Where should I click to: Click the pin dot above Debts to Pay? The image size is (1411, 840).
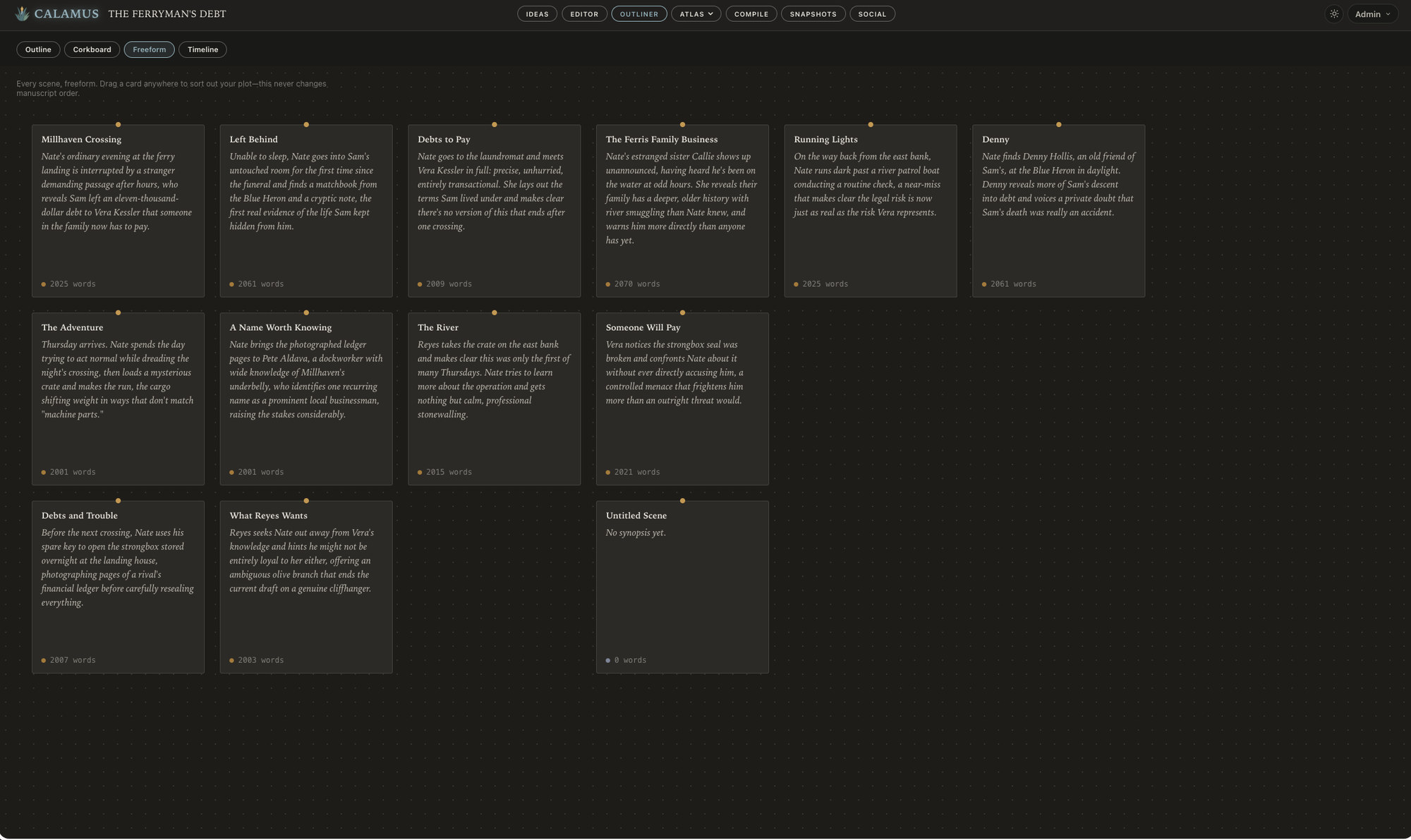pos(495,125)
